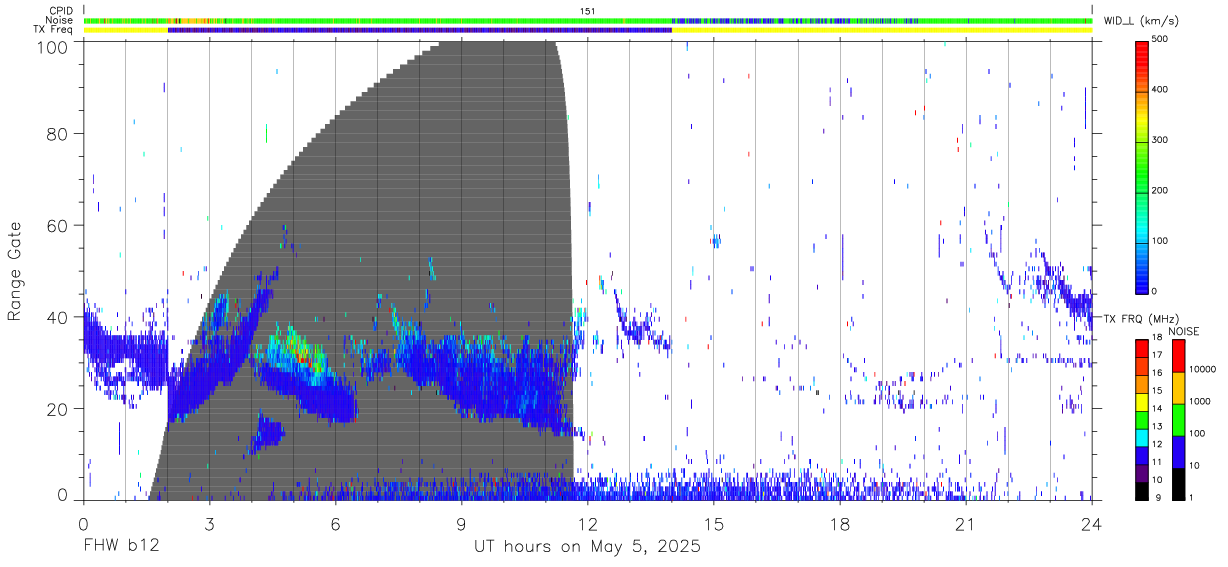Click the '15' MHz tick on TX FRQ legend
The height and width of the screenshot is (567, 1228).
(1159, 391)
